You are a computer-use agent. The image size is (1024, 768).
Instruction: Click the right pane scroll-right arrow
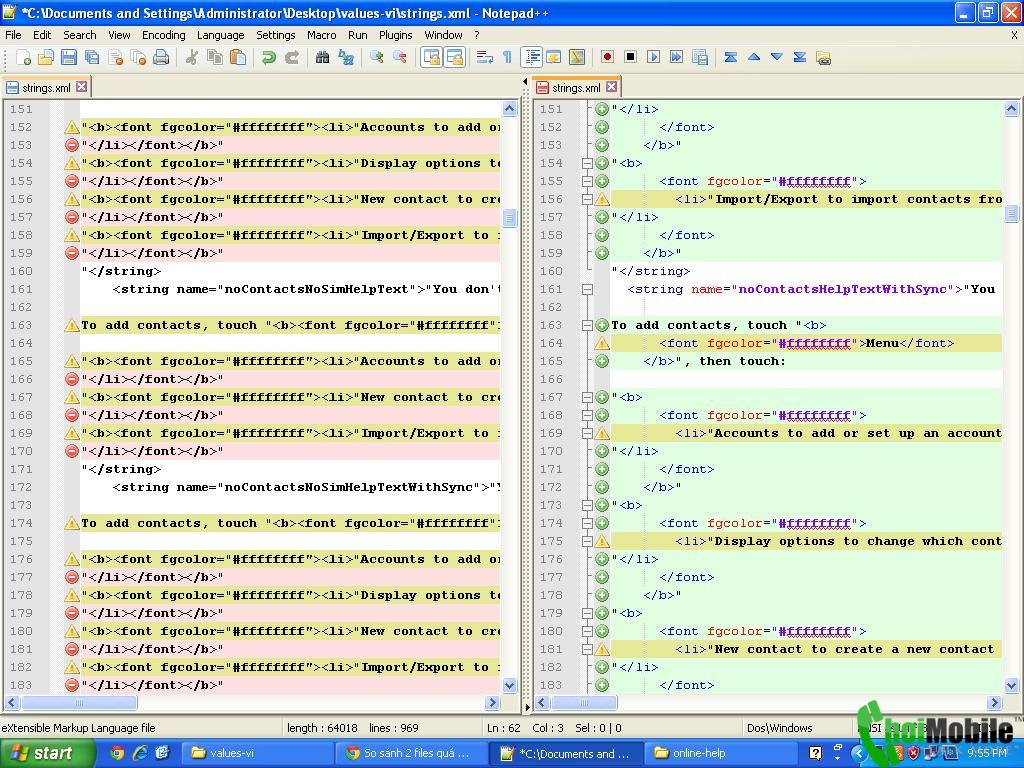tap(994, 703)
